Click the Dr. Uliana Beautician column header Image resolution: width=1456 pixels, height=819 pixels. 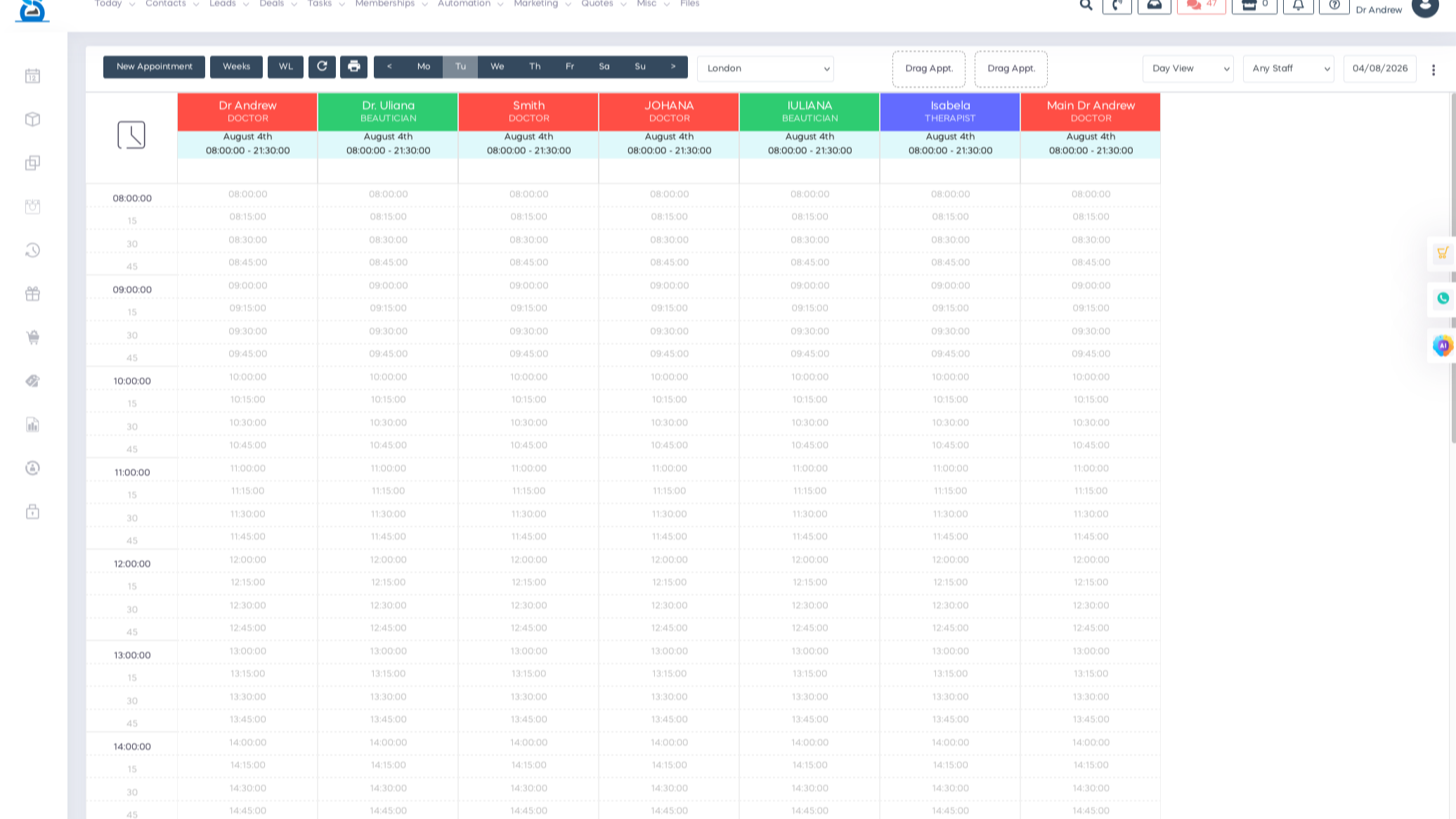pos(388,112)
